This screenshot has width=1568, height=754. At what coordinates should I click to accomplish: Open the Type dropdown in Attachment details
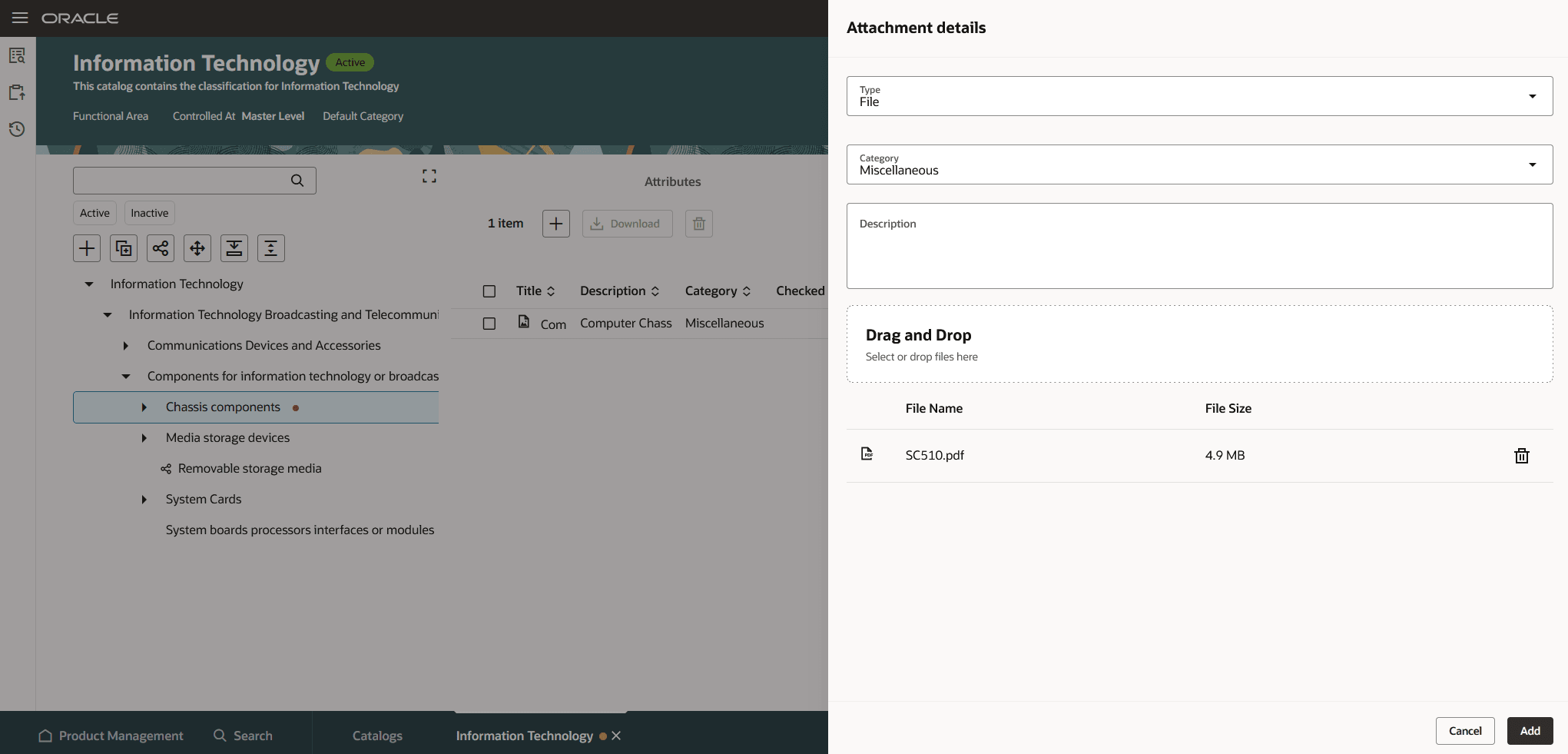pyautogui.click(x=1532, y=95)
